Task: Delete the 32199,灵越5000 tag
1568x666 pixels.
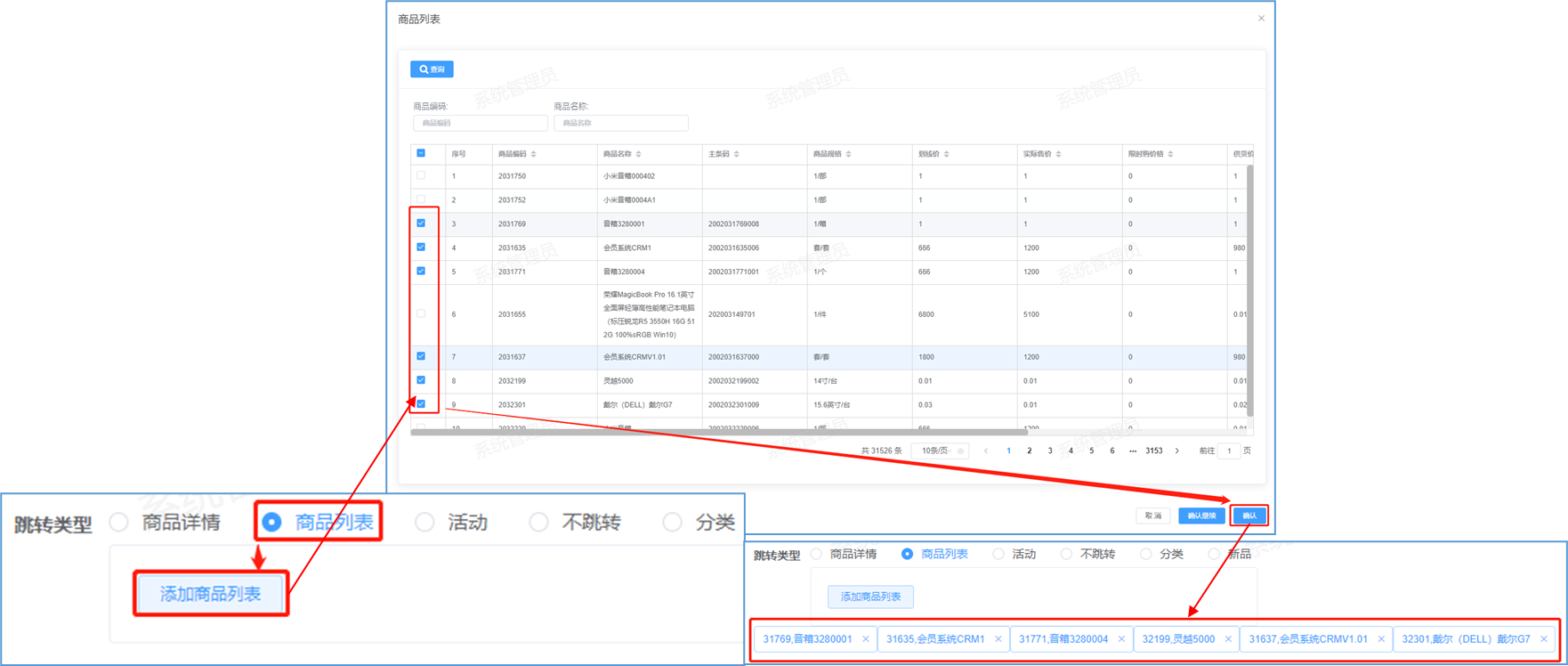Action: (x=1228, y=639)
